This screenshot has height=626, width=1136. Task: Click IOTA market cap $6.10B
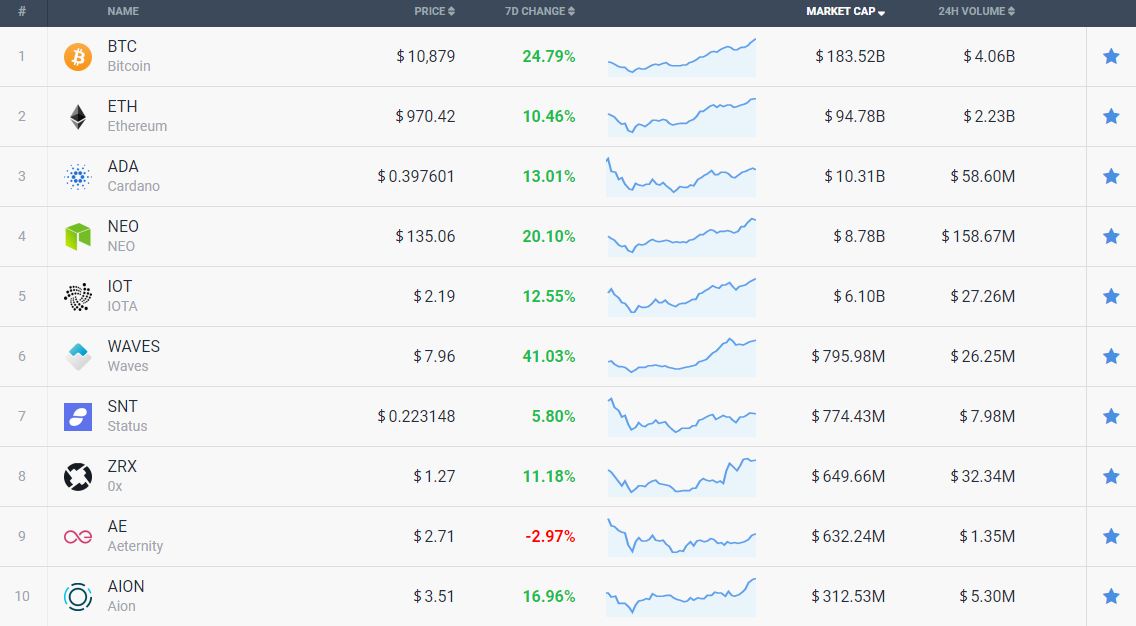[859, 296]
